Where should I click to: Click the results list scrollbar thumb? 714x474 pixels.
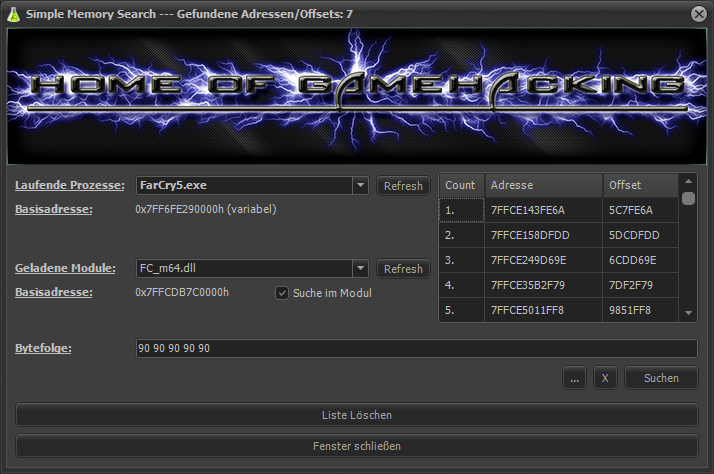(x=688, y=199)
